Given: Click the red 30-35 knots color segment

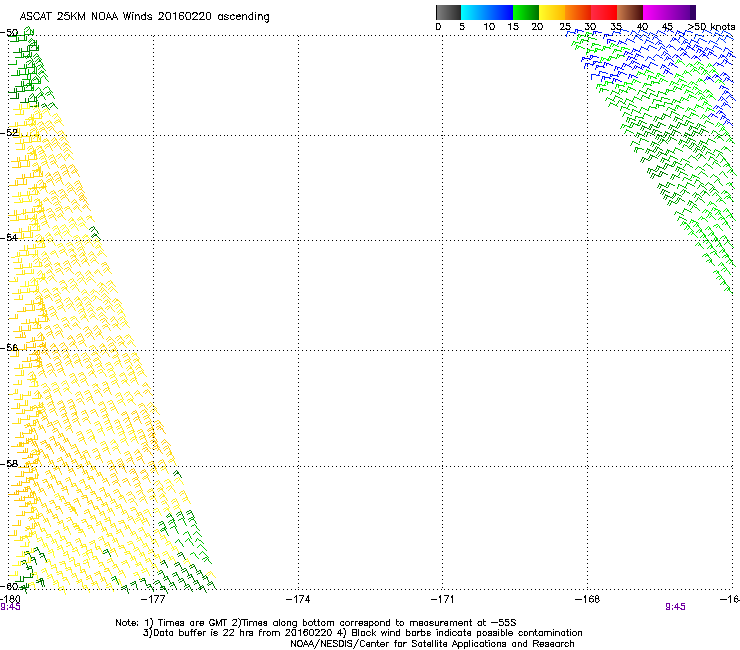Looking at the screenshot, I should click(x=604, y=12).
